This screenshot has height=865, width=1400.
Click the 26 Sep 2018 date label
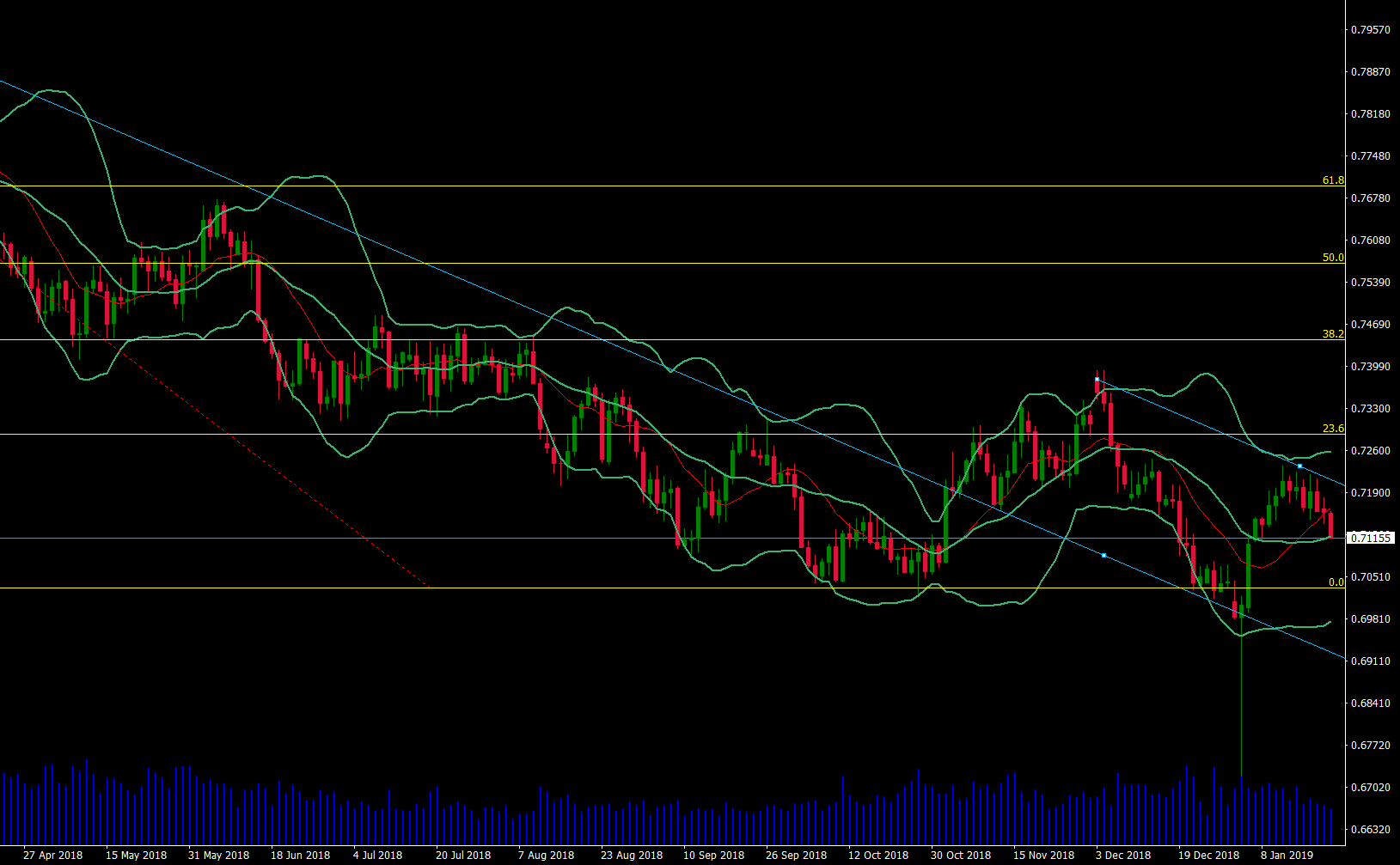[797, 856]
